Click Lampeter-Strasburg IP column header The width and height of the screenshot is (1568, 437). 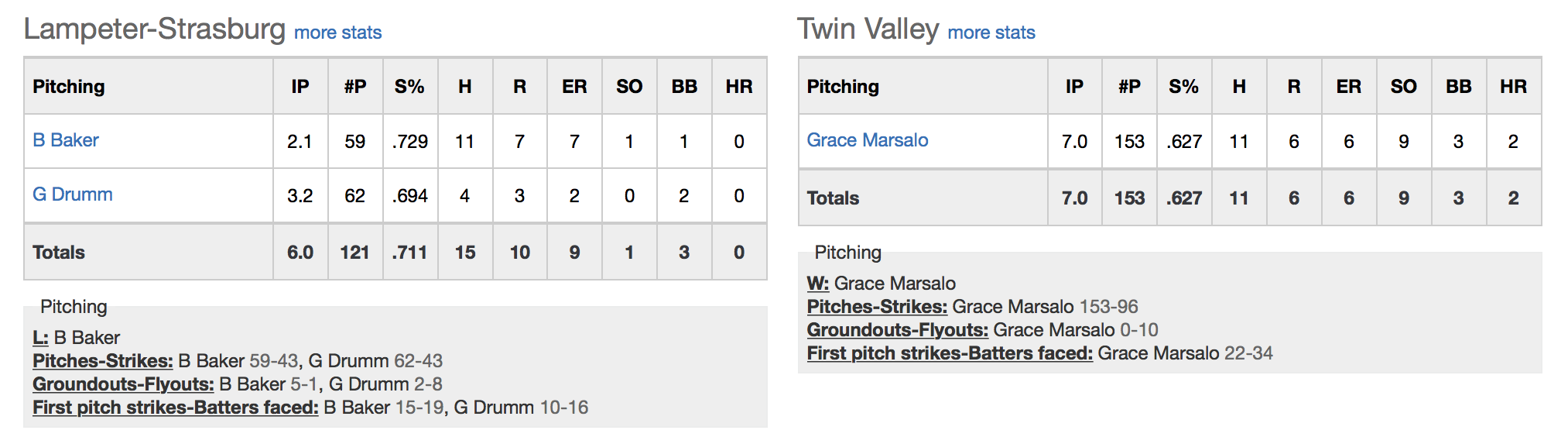[300, 87]
